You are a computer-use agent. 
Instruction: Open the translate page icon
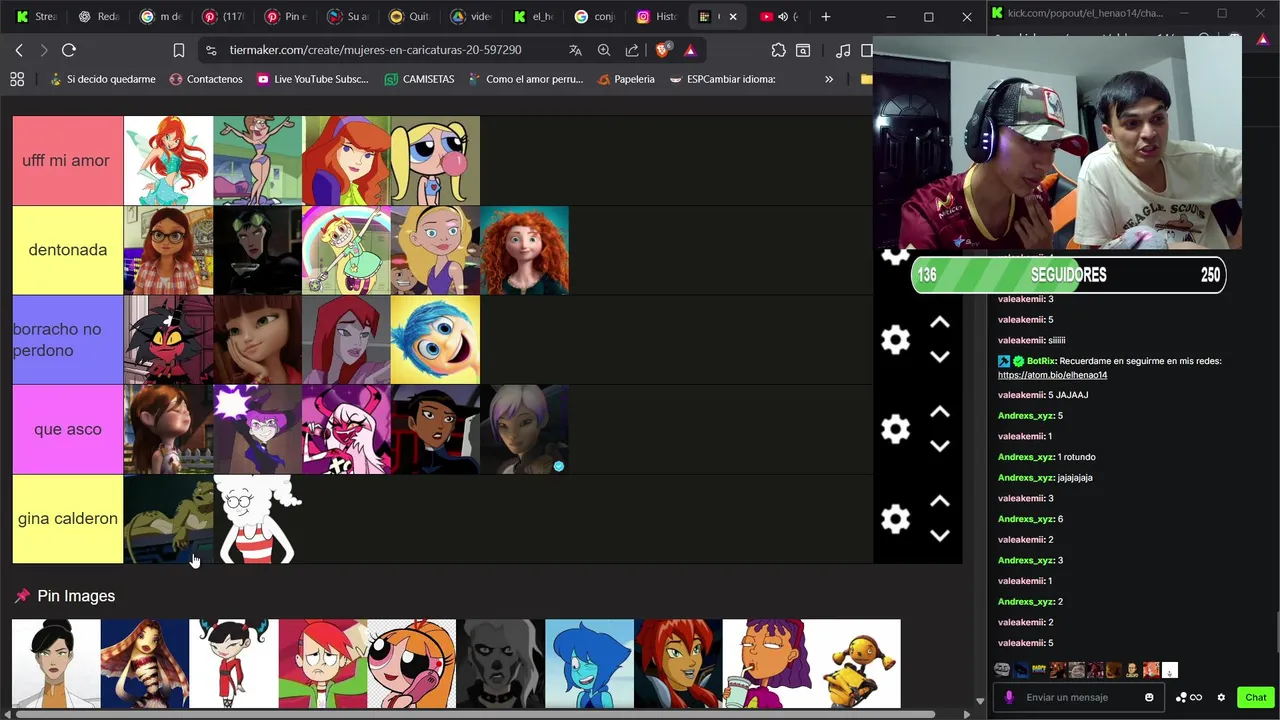pyautogui.click(x=576, y=50)
